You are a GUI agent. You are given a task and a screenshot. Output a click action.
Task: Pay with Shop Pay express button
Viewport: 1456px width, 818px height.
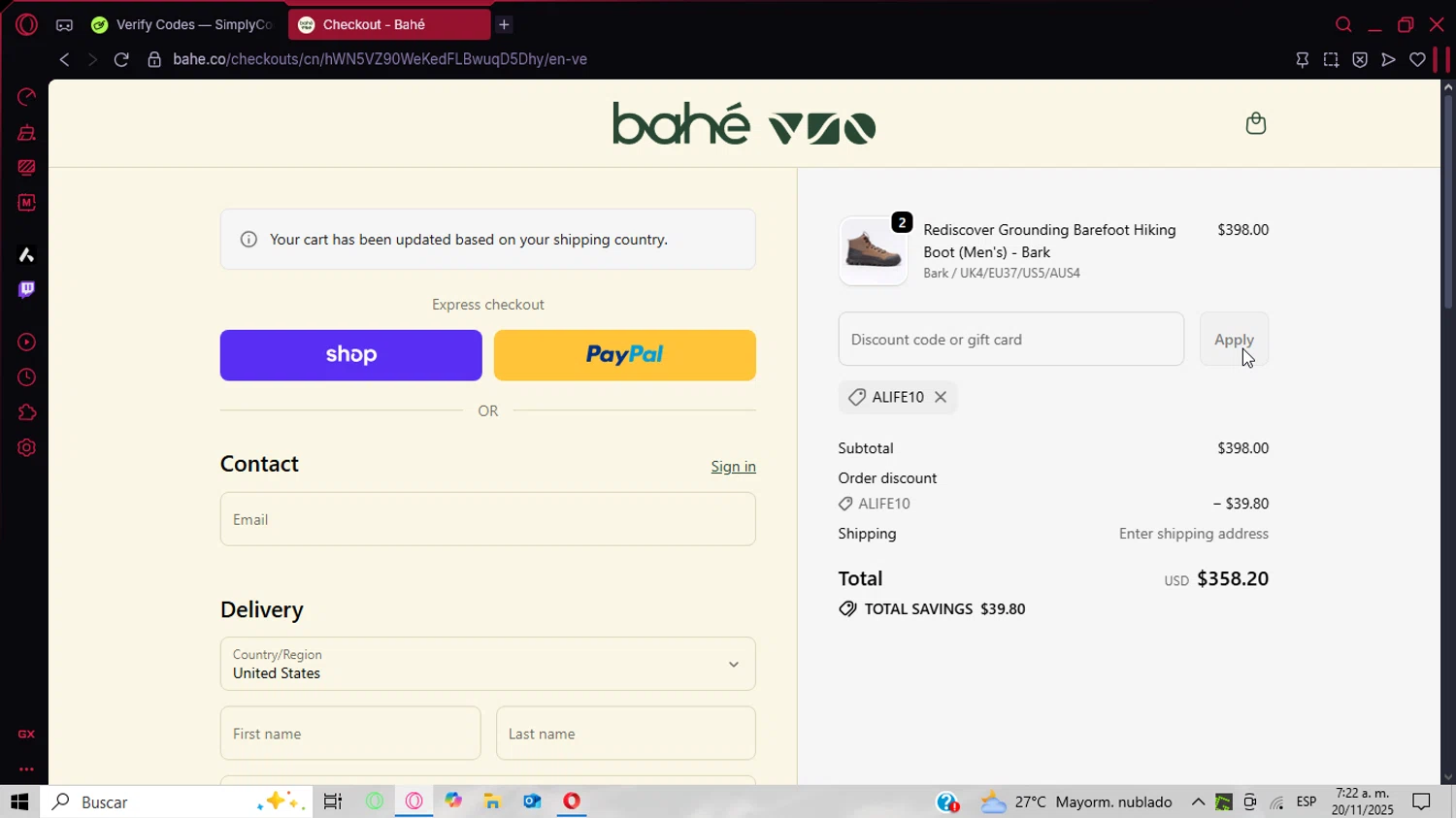351,355
